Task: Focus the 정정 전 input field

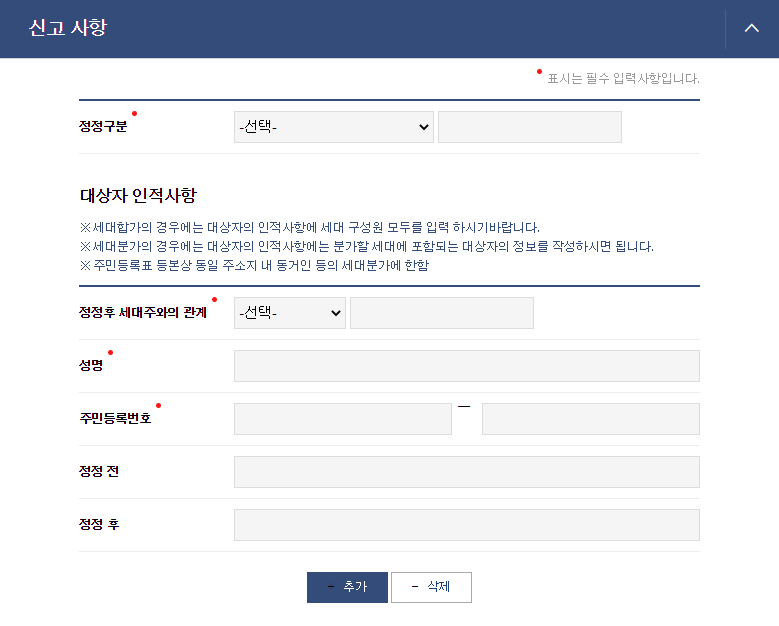Action: (467, 472)
